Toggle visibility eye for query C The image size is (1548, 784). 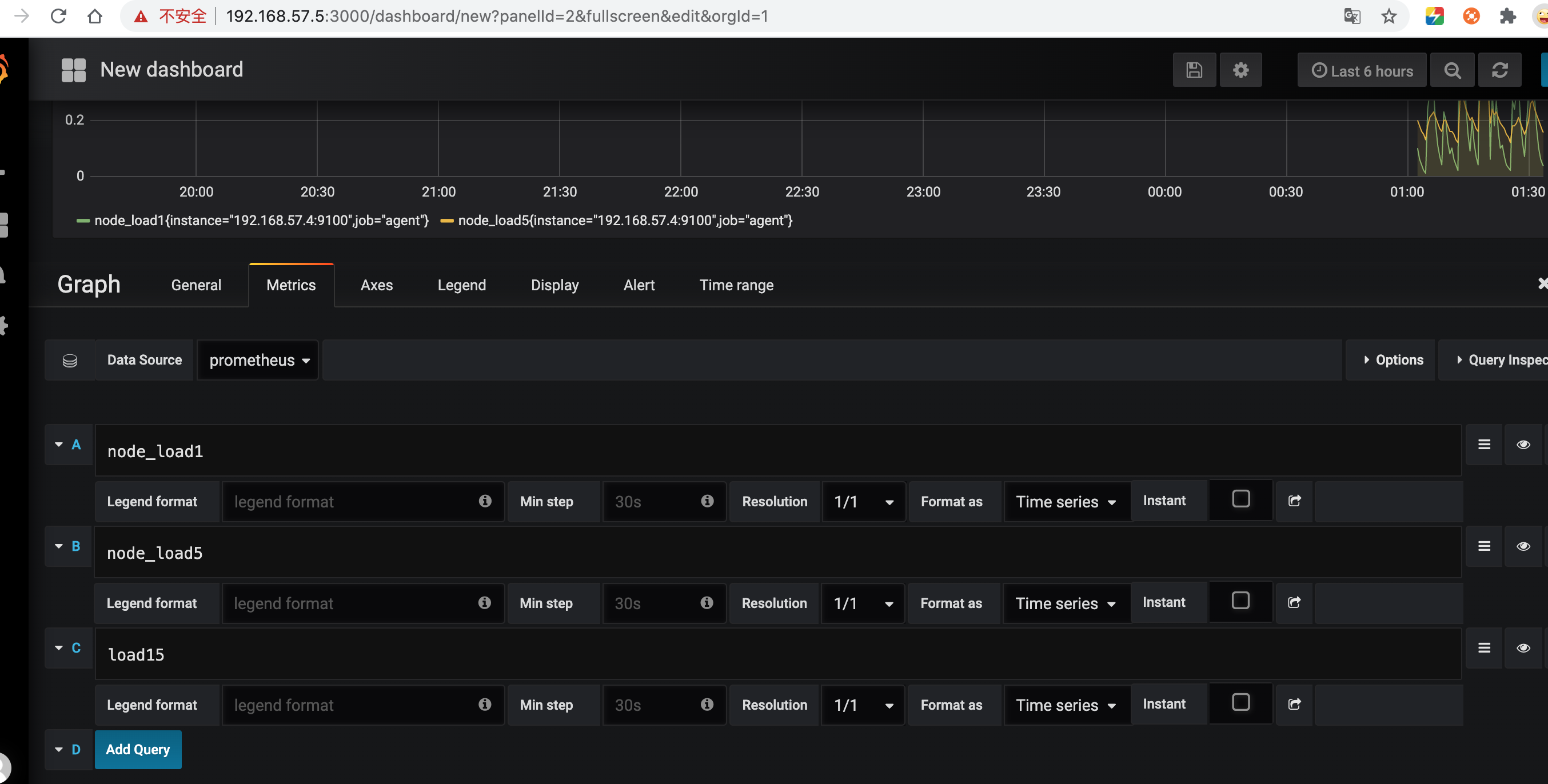coord(1523,647)
